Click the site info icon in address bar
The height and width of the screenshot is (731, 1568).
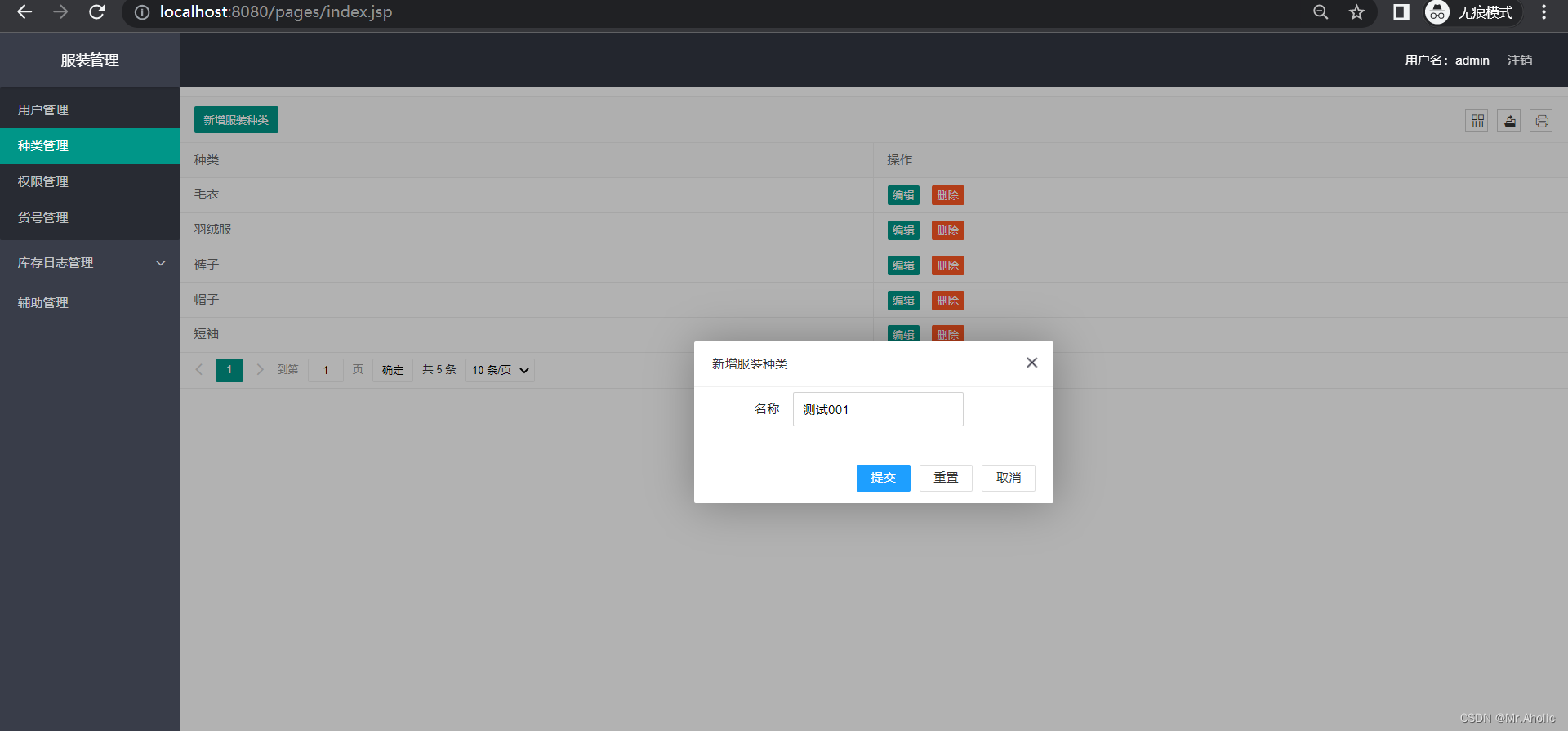coord(142,12)
